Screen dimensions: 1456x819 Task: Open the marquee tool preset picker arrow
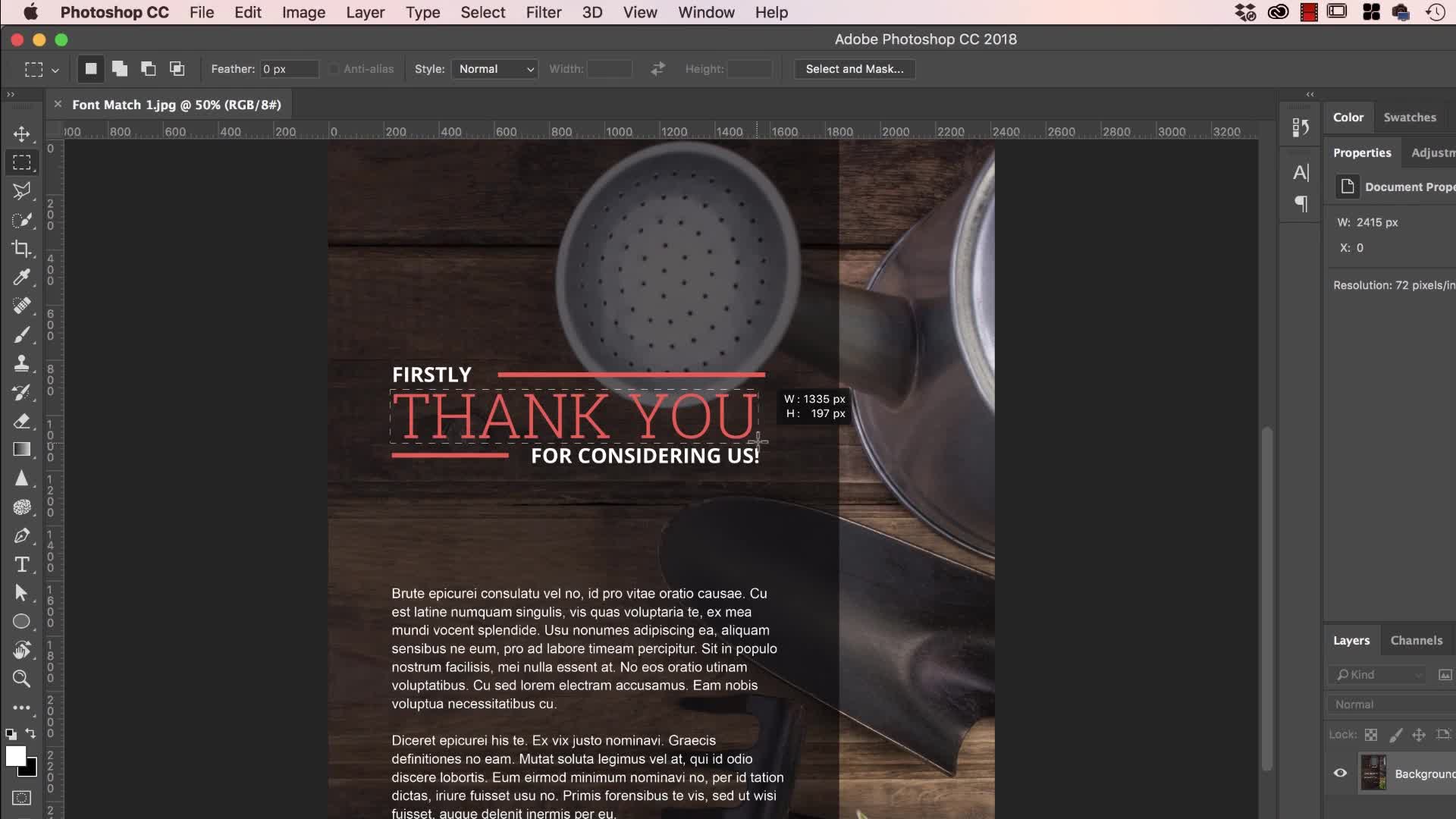pyautogui.click(x=55, y=70)
